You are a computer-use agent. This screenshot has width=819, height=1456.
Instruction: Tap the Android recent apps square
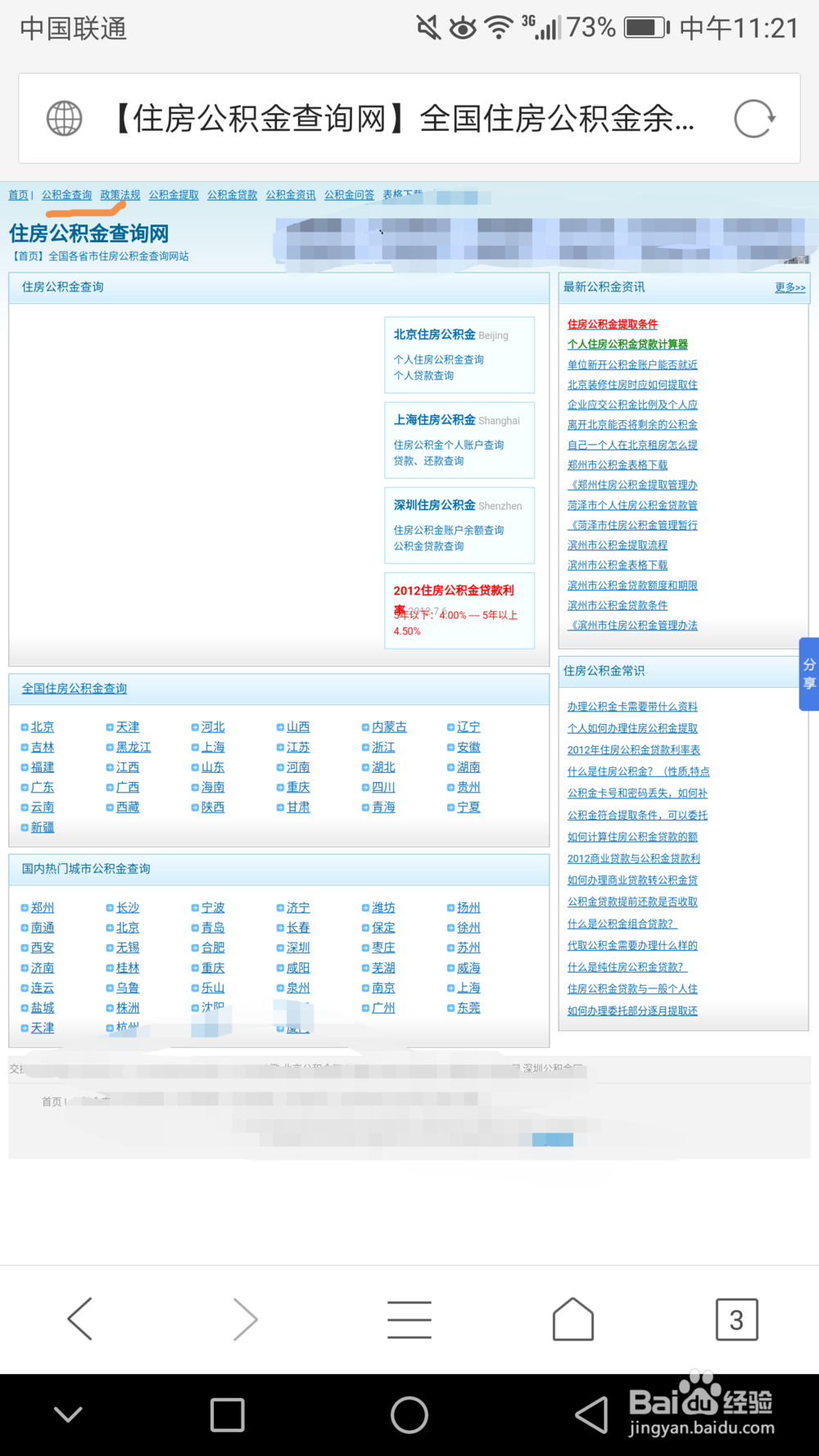[228, 1414]
